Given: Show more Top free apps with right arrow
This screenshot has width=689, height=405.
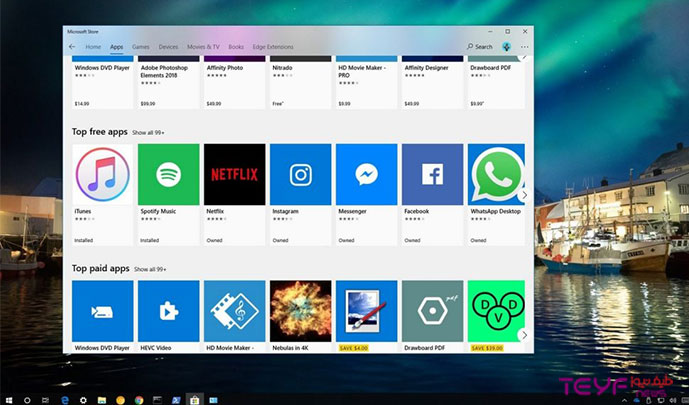Looking at the screenshot, I should coord(524,195).
